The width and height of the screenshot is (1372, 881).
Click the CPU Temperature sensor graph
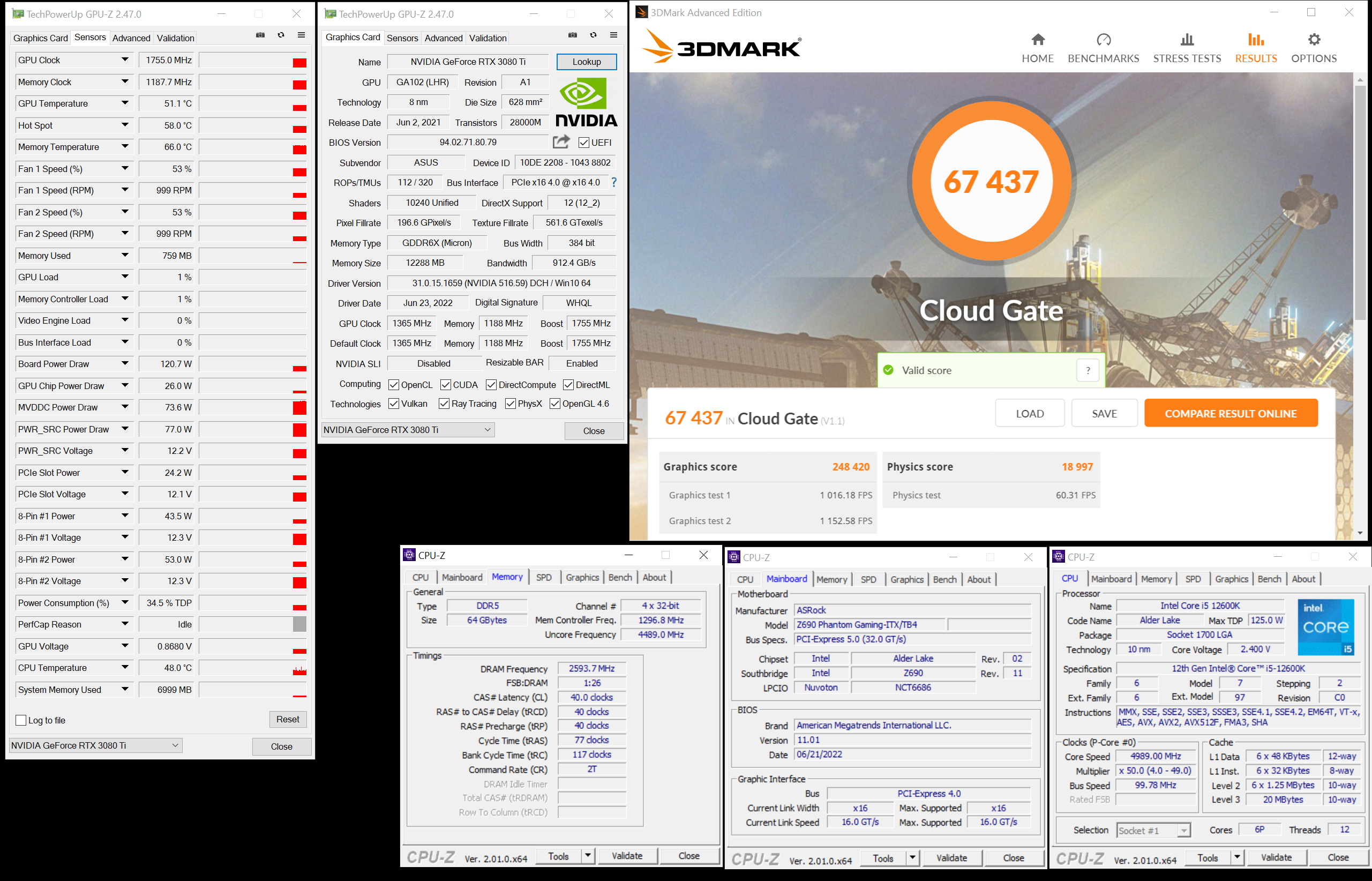coord(253,668)
